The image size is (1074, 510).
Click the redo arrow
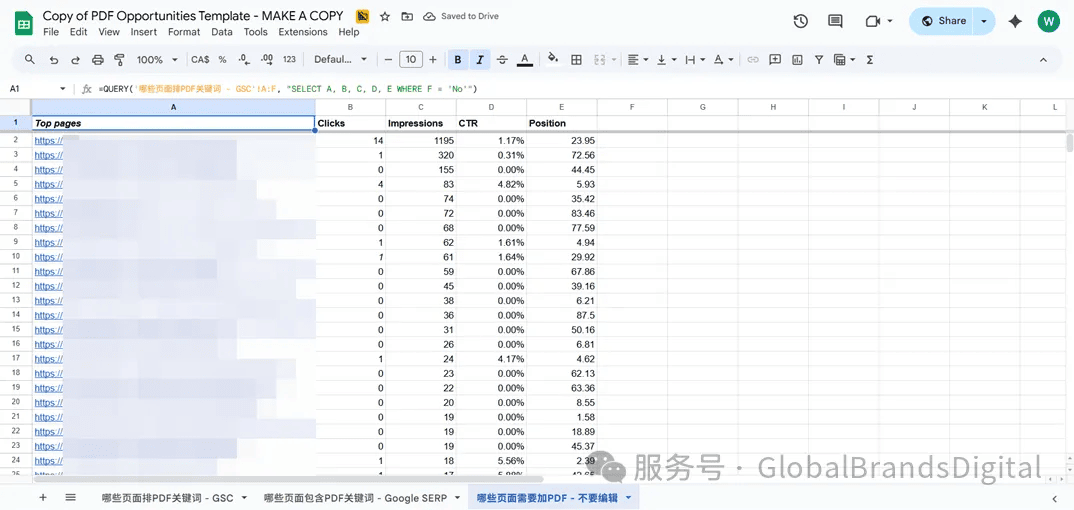(75, 60)
